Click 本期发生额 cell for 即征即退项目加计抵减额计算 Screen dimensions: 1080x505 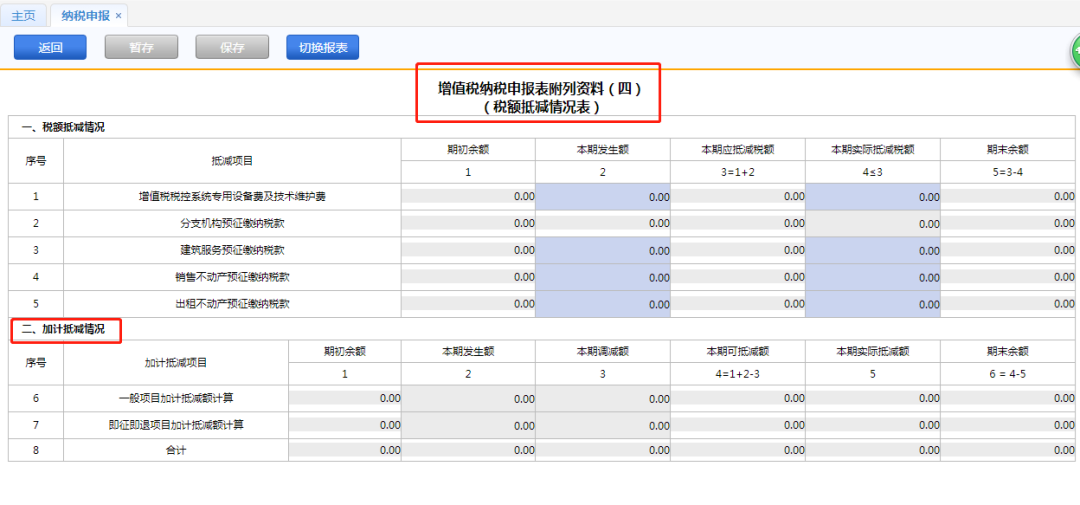click(x=468, y=425)
